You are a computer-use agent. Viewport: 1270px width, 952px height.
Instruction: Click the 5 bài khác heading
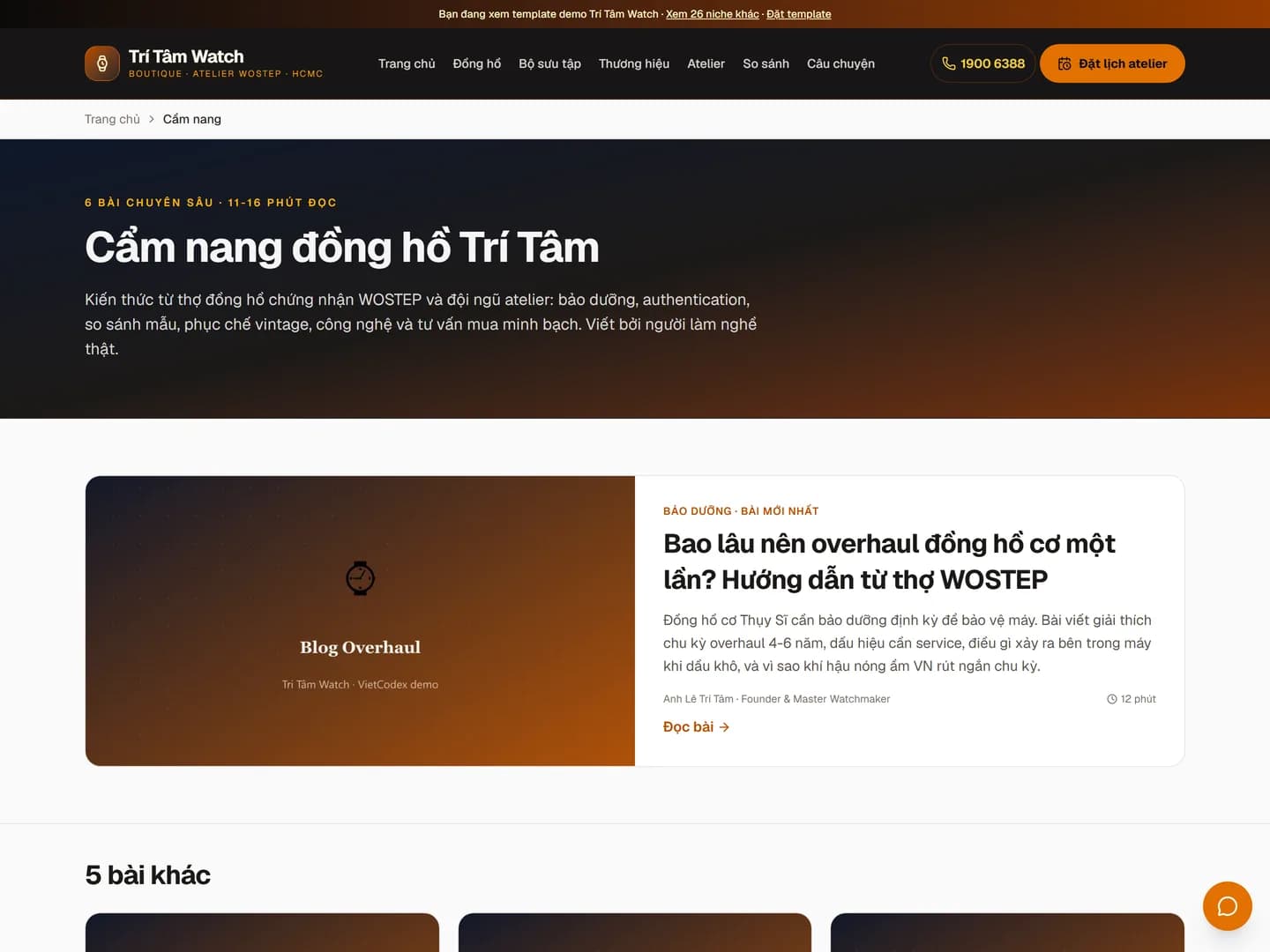pos(148,875)
